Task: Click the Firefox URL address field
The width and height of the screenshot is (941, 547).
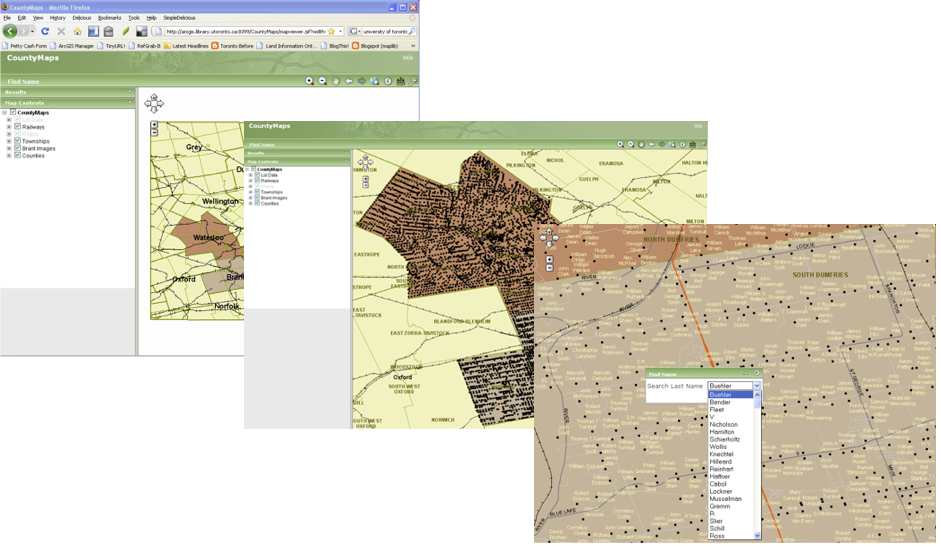Action: pyautogui.click(x=245, y=31)
